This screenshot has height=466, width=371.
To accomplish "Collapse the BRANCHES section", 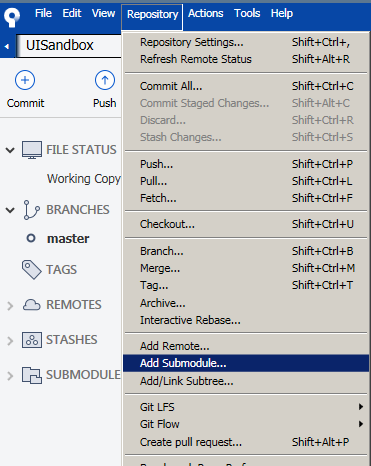I will 10,210.
